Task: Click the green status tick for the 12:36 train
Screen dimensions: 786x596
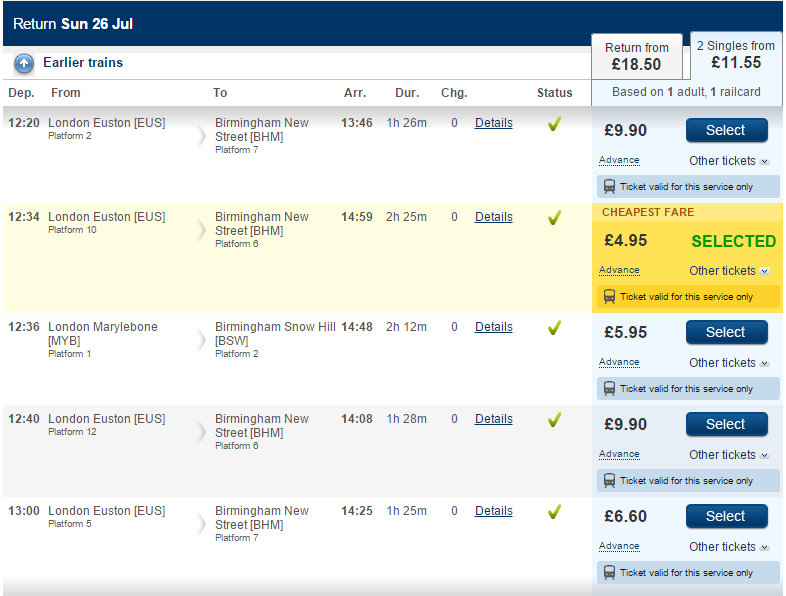Action: click(554, 327)
